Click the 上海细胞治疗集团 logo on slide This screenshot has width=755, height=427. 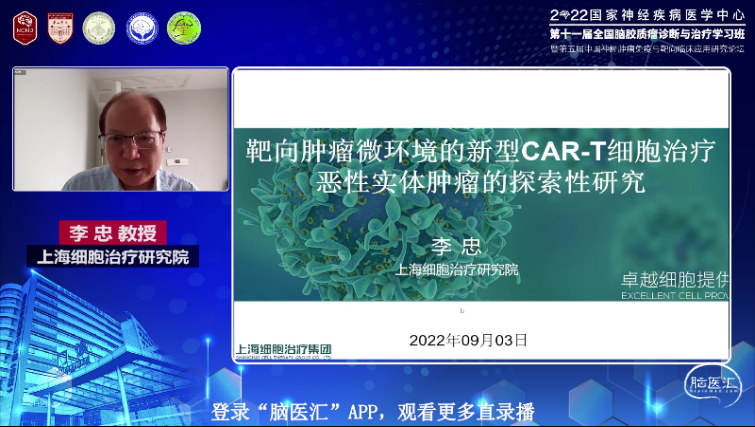pyautogui.click(x=283, y=350)
